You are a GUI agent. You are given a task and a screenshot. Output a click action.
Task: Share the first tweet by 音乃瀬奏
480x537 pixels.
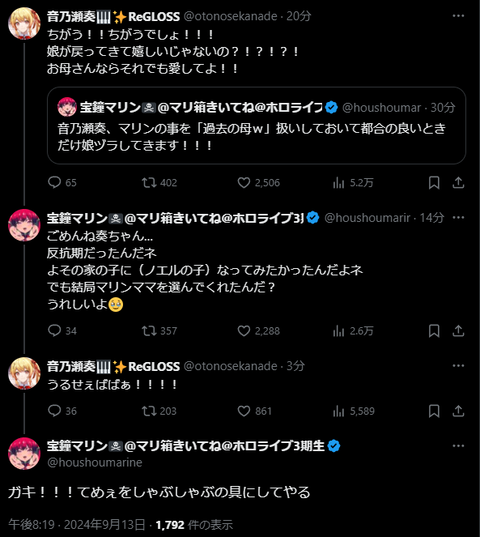(x=458, y=183)
